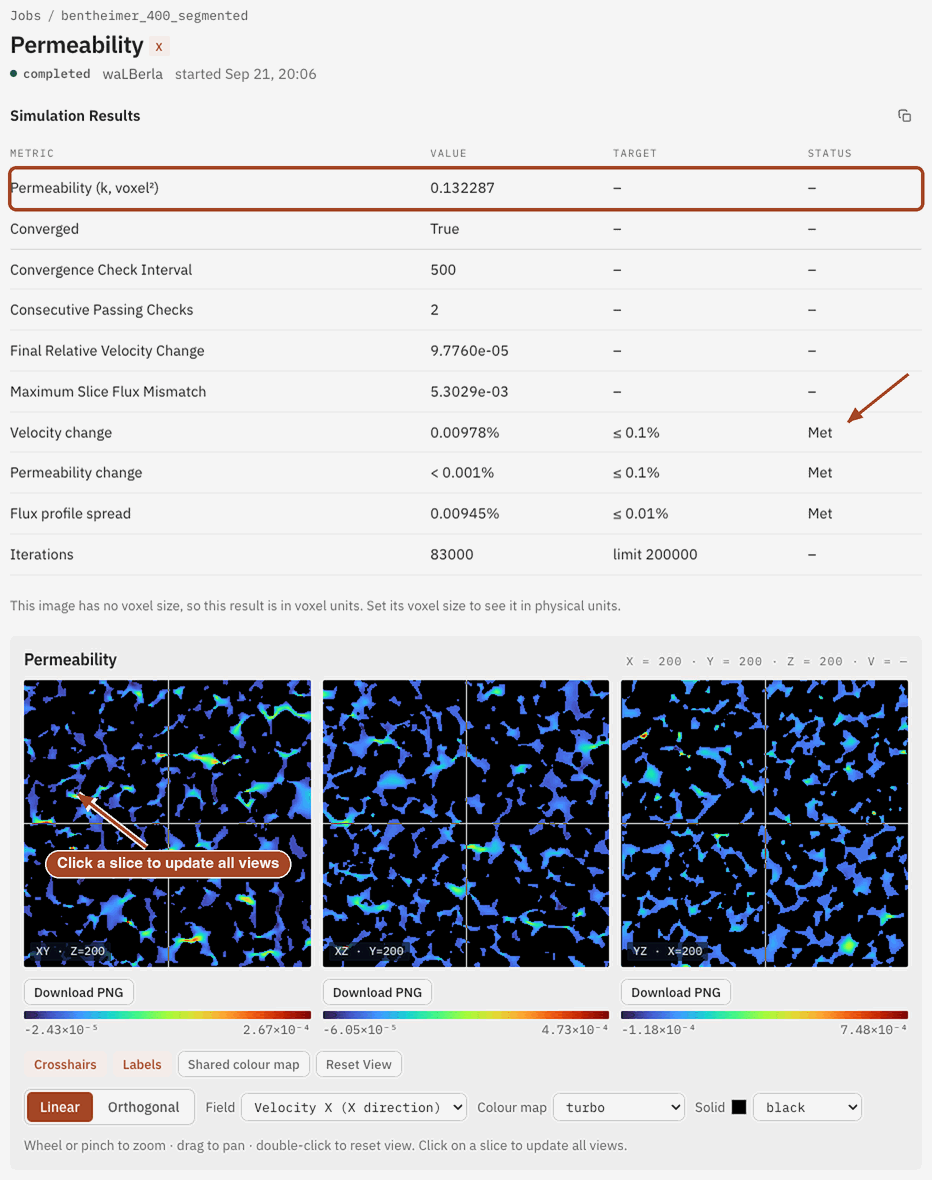The image size is (932, 1180).
Task: Enable the Shared colour map option
Action: (244, 1064)
